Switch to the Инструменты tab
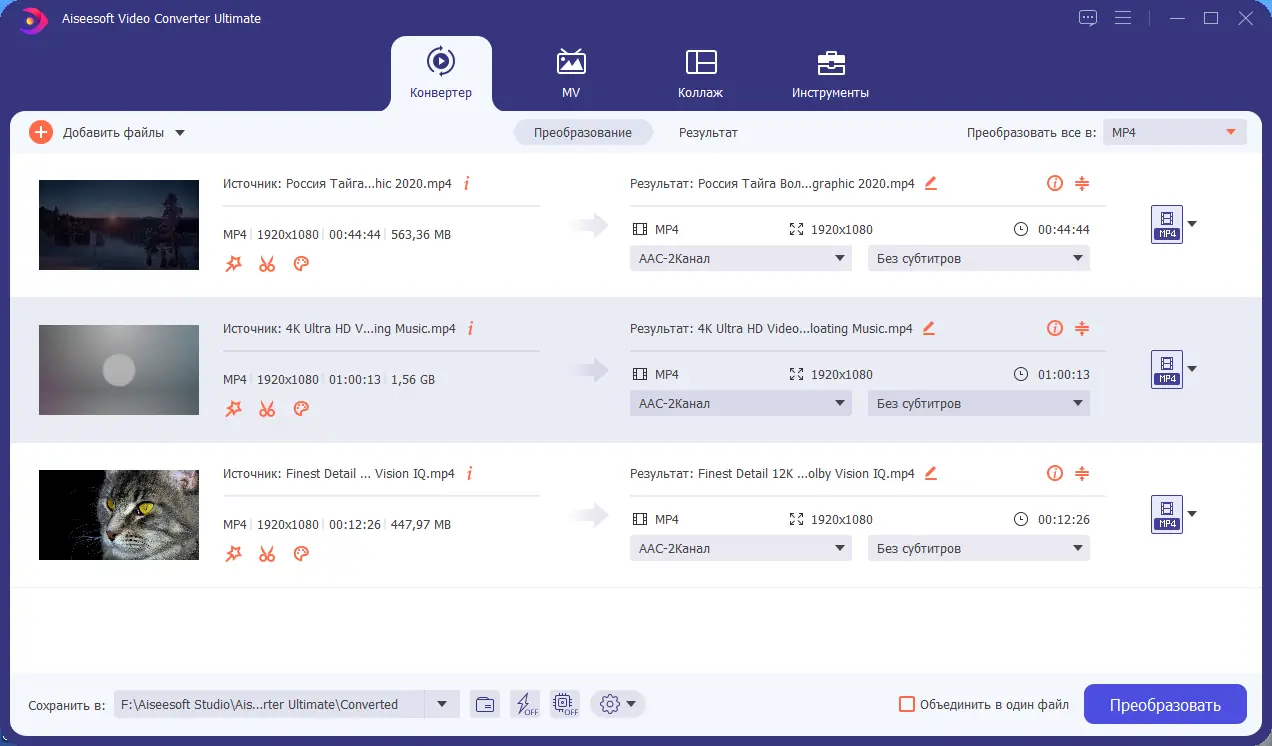1272x746 pixels. click(830, 73)
